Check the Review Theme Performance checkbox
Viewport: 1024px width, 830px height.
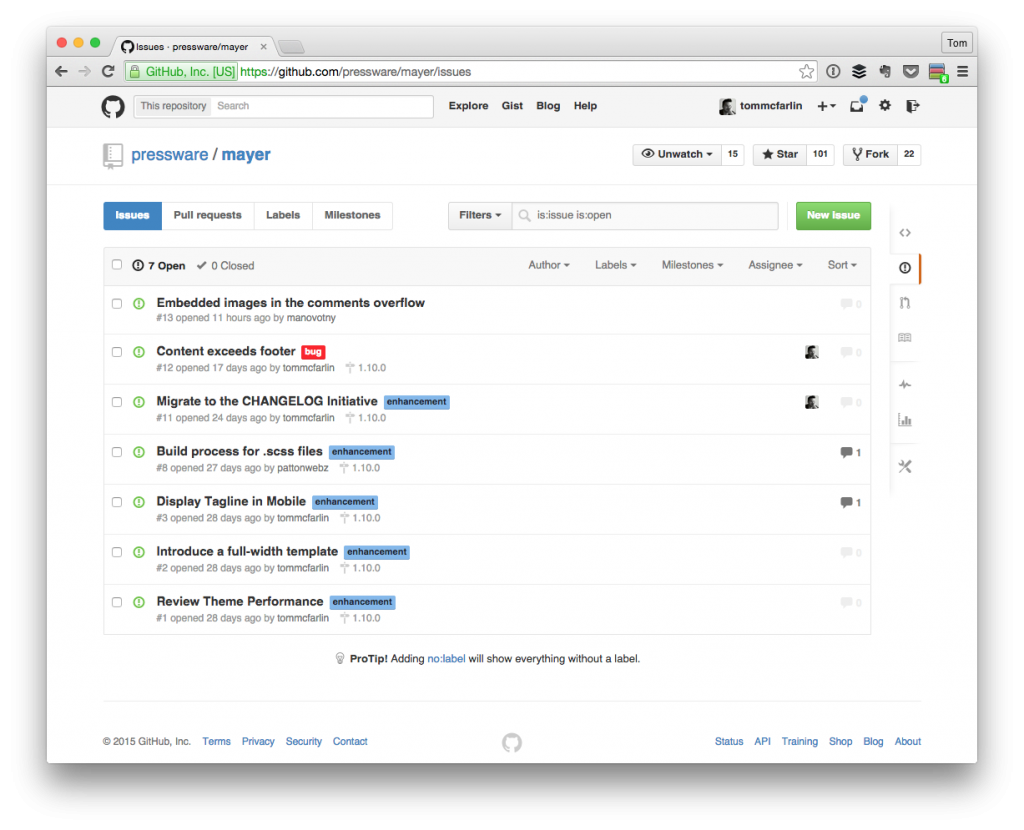[117, 602]
